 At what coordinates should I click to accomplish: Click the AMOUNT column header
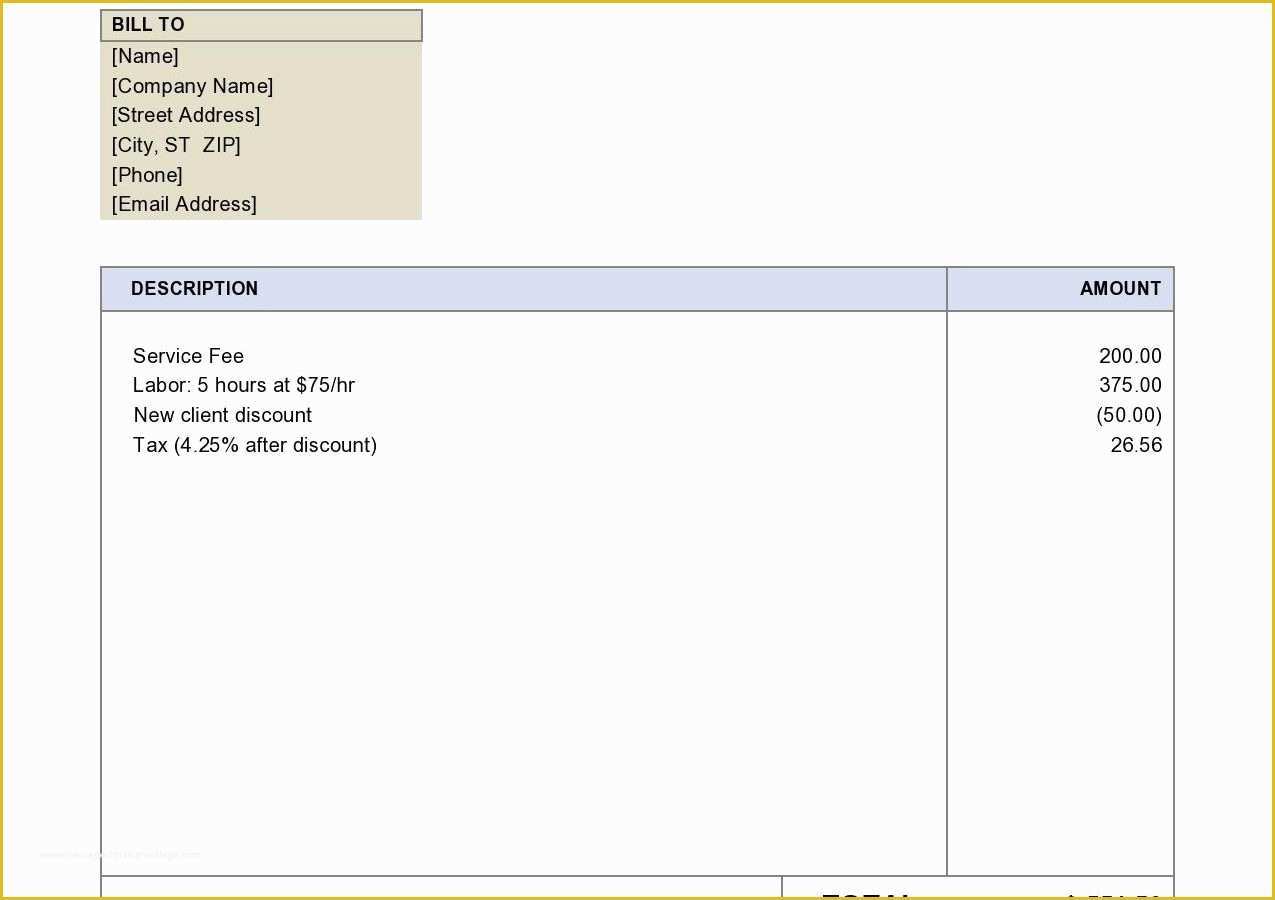1060,289
